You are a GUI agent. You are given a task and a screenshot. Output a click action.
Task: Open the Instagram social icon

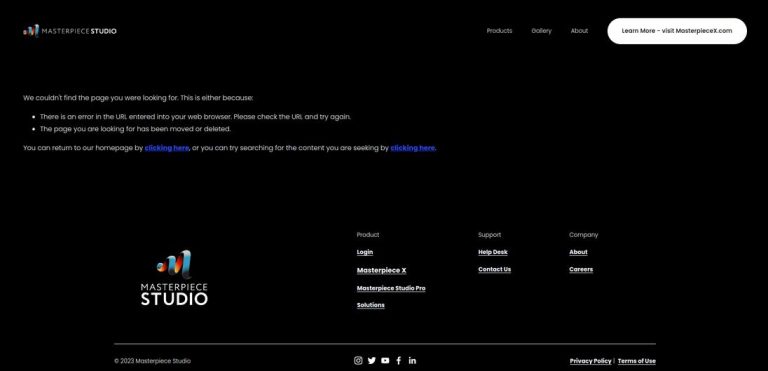tap(358, 360)
